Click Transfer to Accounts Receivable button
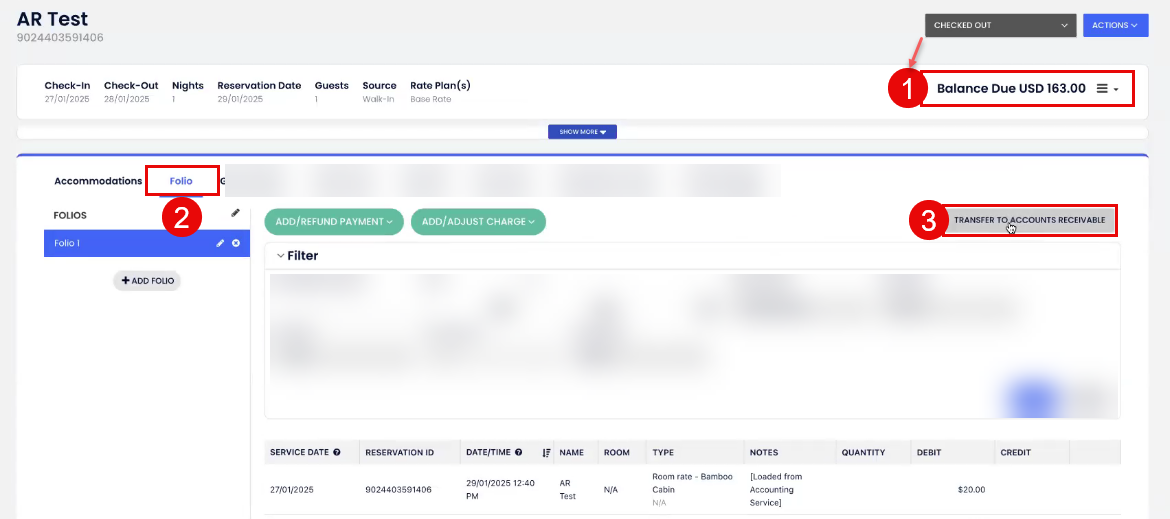1170x519 pixels. (x=1029, y=220)
